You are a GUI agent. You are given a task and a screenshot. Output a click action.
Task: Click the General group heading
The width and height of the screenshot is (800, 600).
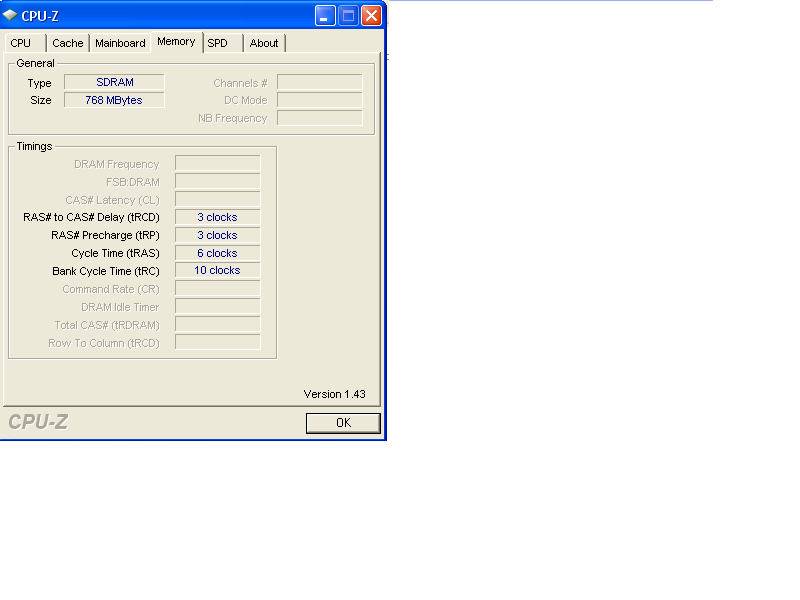click(x=35, y=63)
